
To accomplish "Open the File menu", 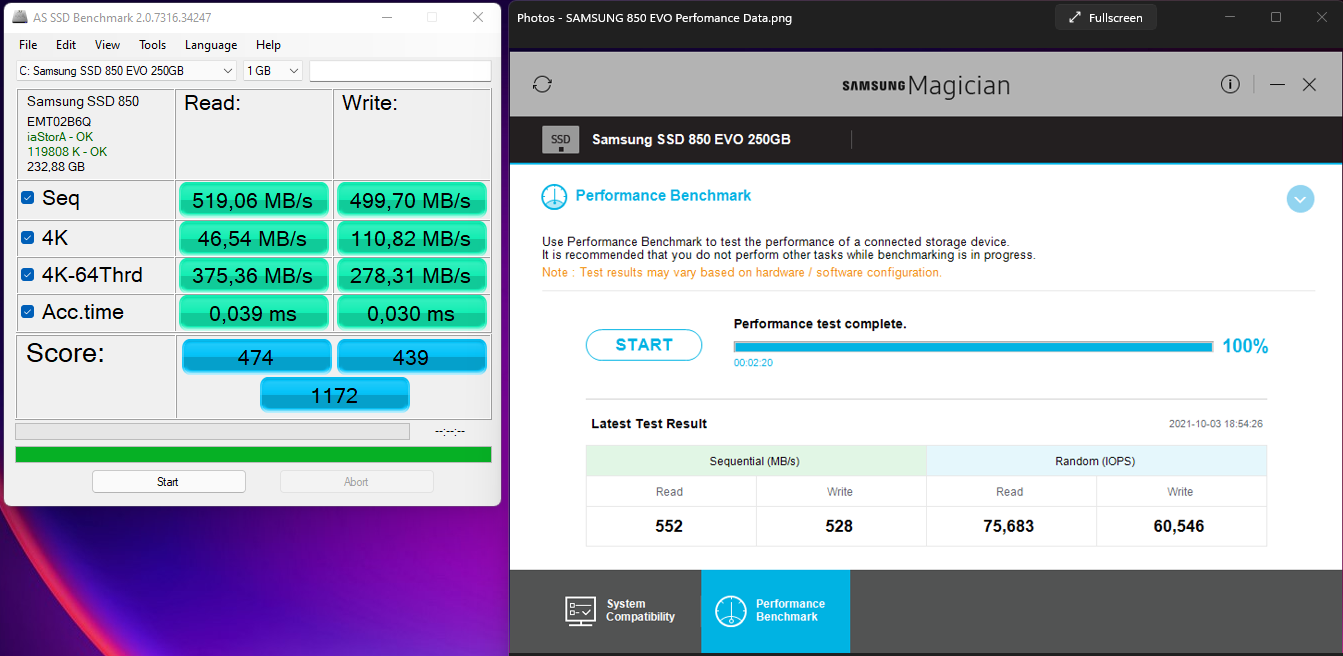I will pos(28,45).
